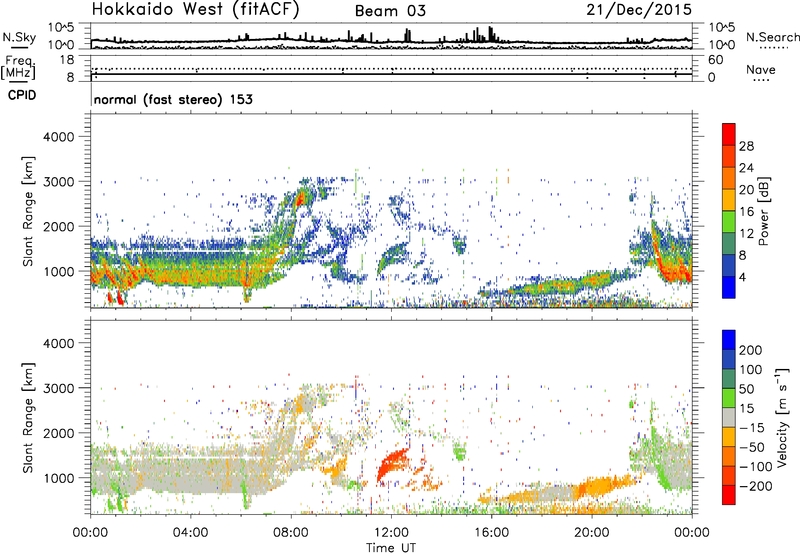Click the velocity panel "Slant Range [km]" label
Viewport: 800px width, 554px height.
(x=28, y=418)
